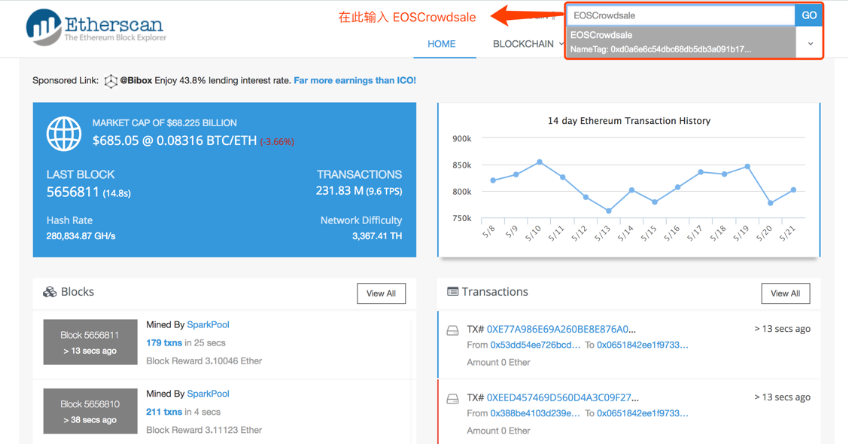Screen dimensions: 848x444
Task: Open sender address 0x53dd54ee726bcd link
Action: [536, 345]
